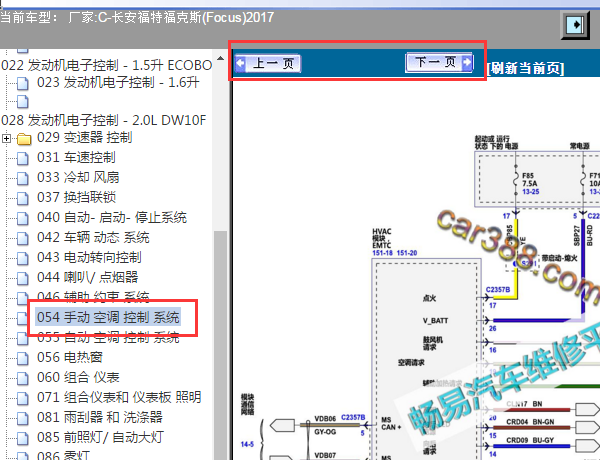Click the HVAC 模块 EMTC label
Image resolution: width=600 pixels, height=460 pixels.
(382, 238)
